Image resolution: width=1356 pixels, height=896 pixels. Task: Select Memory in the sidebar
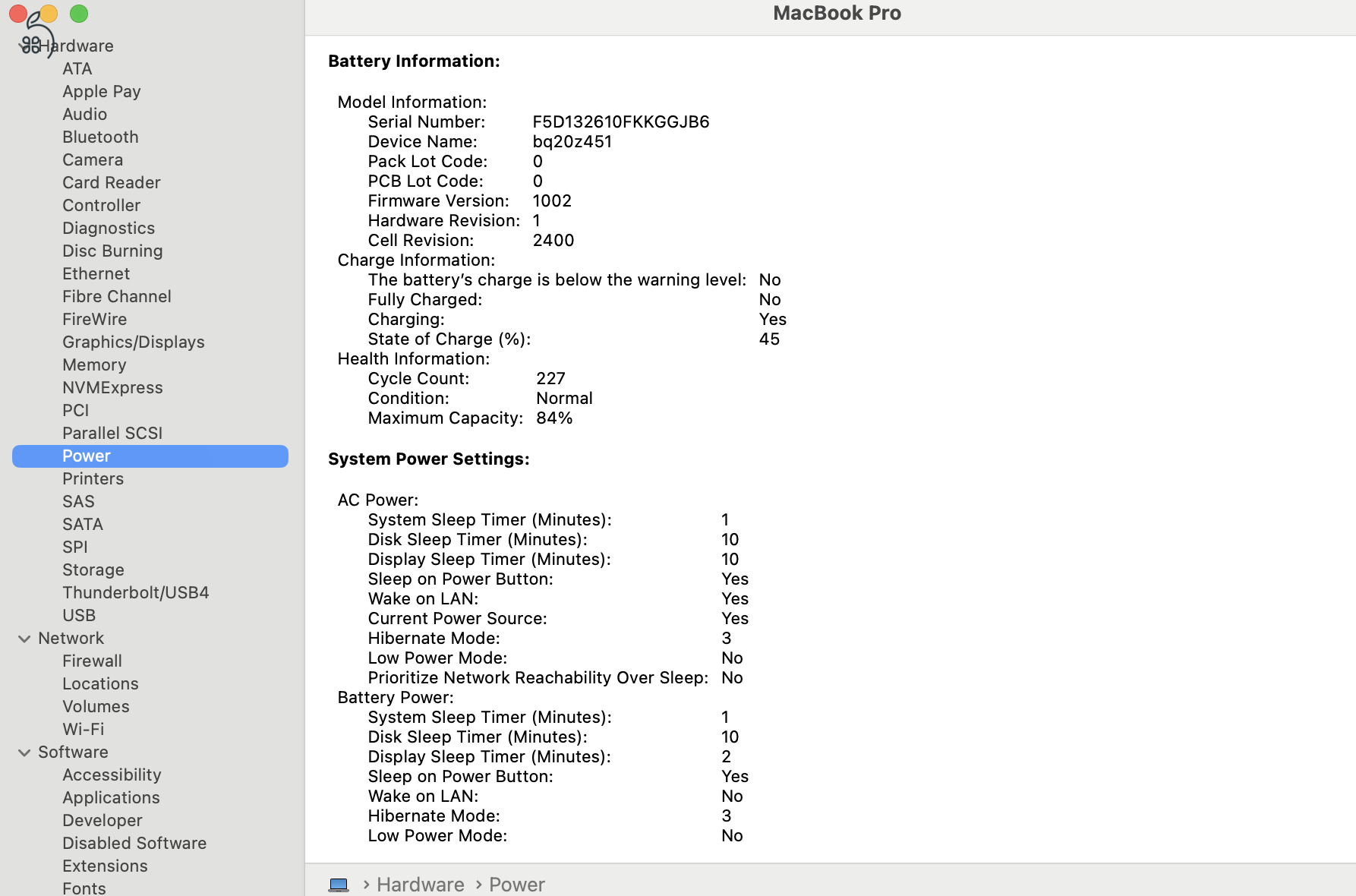95,365
